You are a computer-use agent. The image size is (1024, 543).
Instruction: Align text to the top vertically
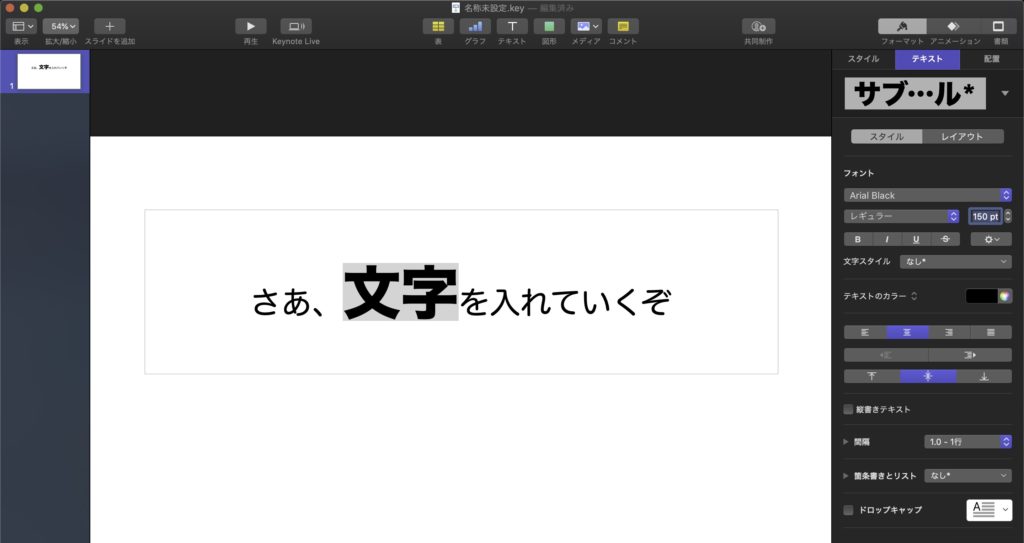tap(872, 376)
